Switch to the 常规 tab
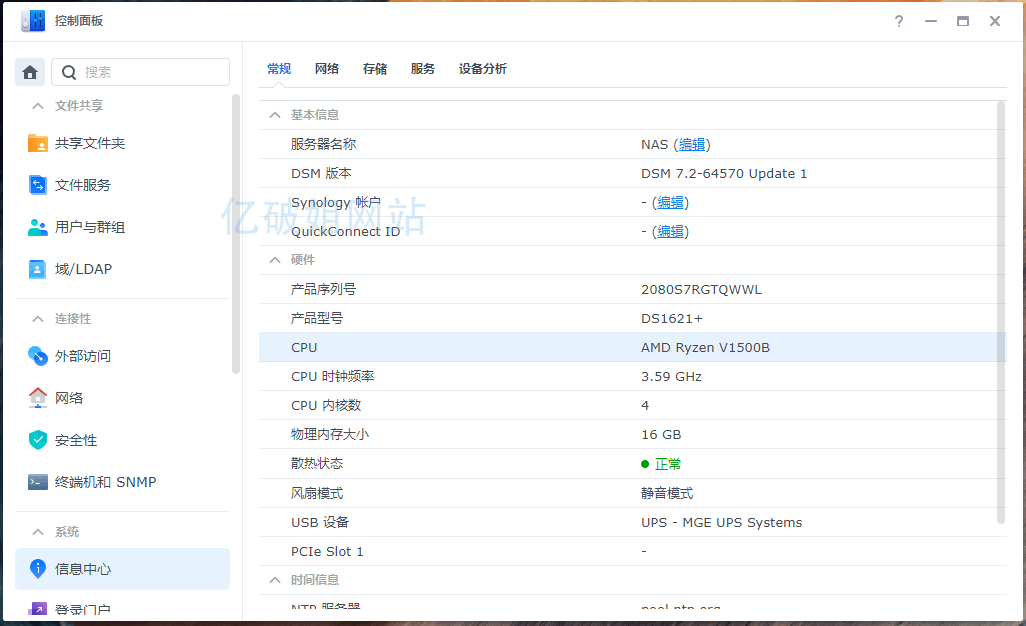Viewport: 1026px width, 626px height. 279,69
